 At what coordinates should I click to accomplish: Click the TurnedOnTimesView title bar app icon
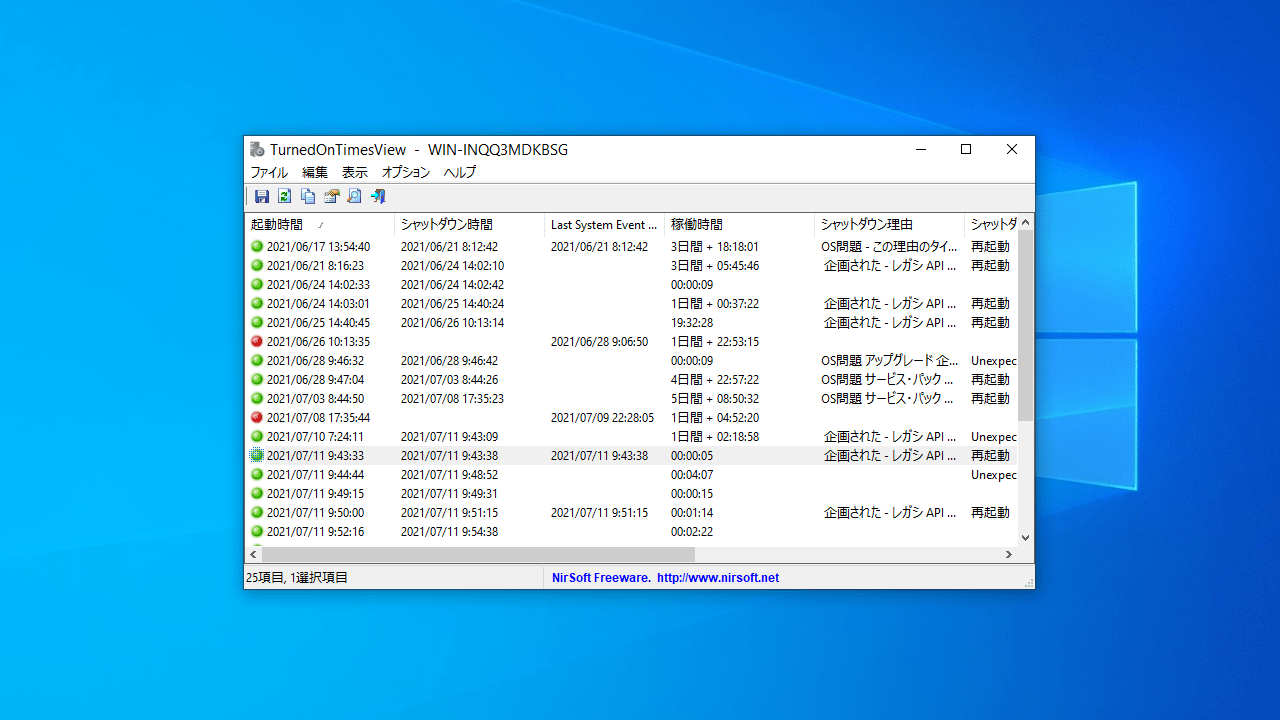pos(257,149)
